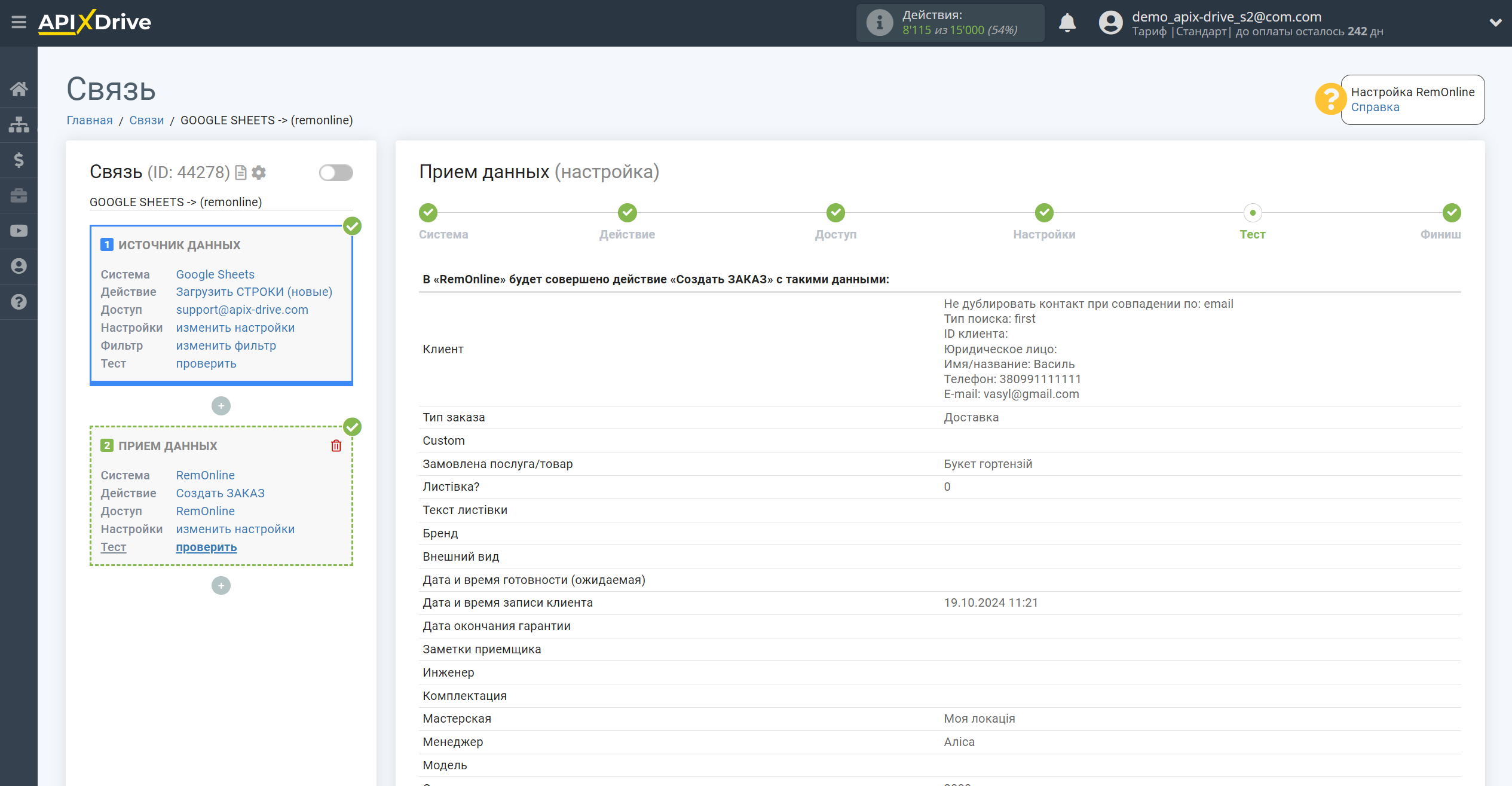Click изменить фильтр link

click(x=226, y=346)
